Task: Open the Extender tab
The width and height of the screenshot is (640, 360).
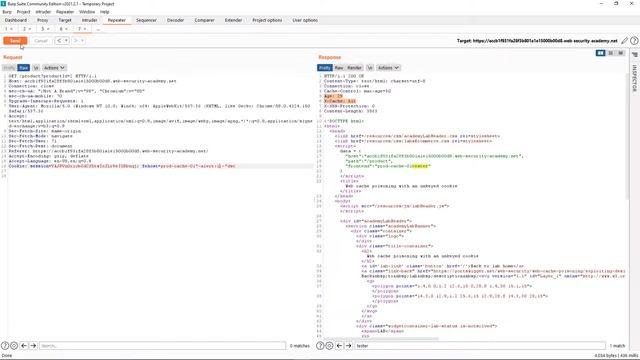Action: pos(233,20)
